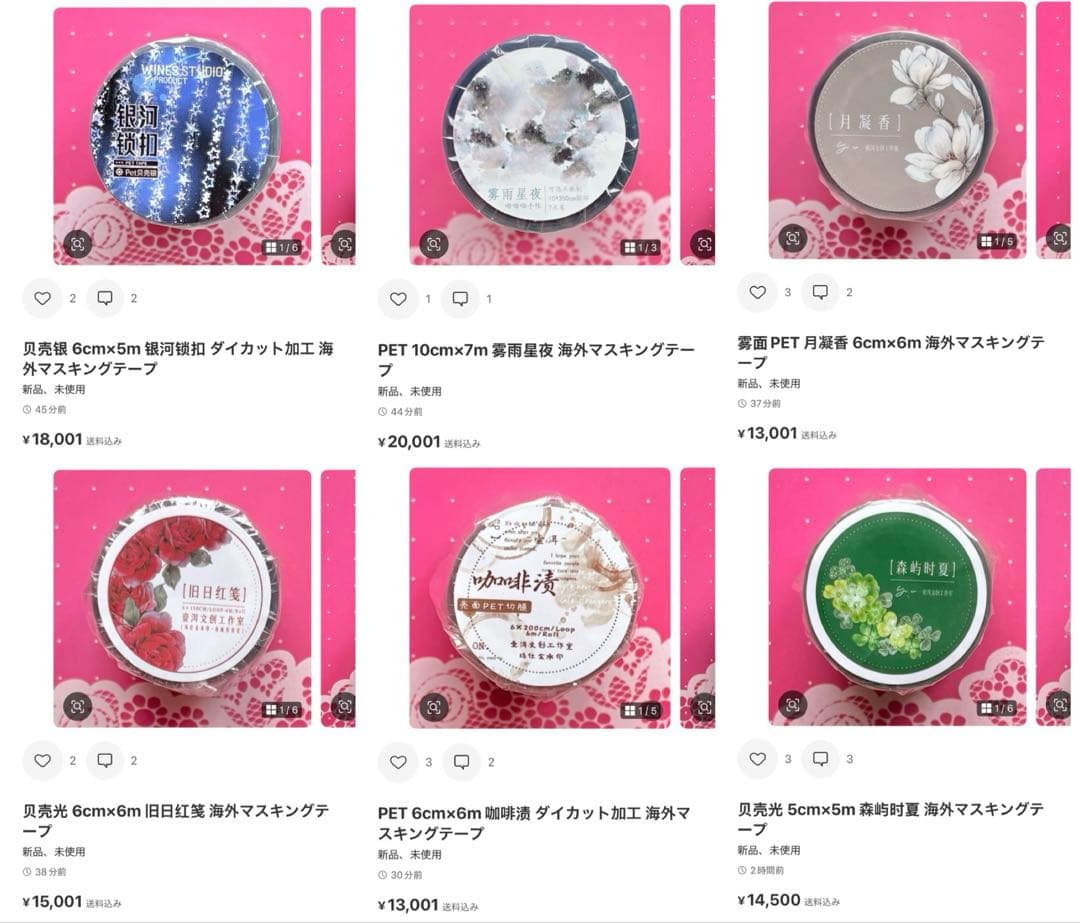Open comments on 森屿时夏 listing
The width and height of the screenshot is (1080, 923).
(820, 758)
